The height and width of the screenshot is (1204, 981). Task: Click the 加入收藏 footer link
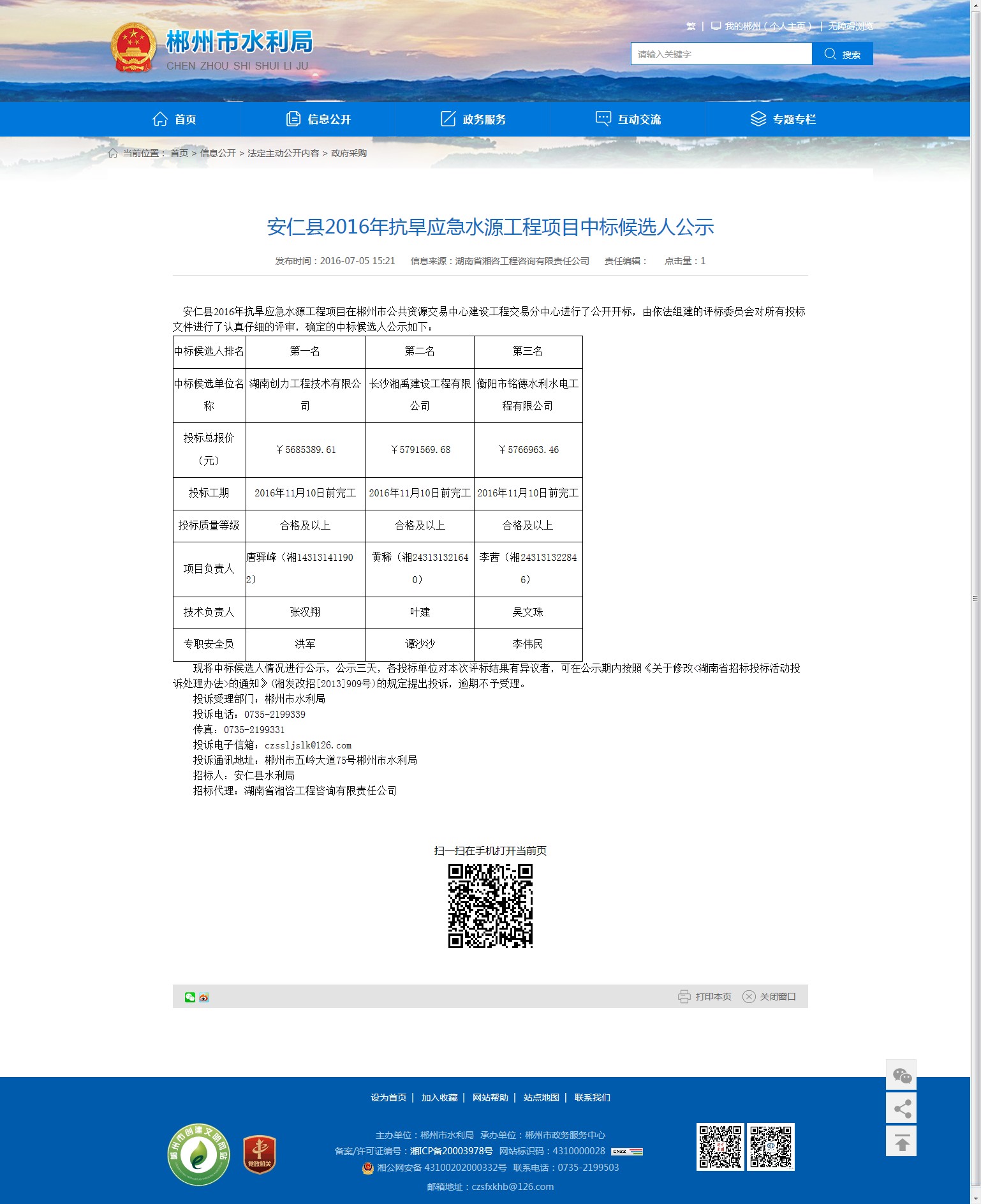pos(439,1097)
